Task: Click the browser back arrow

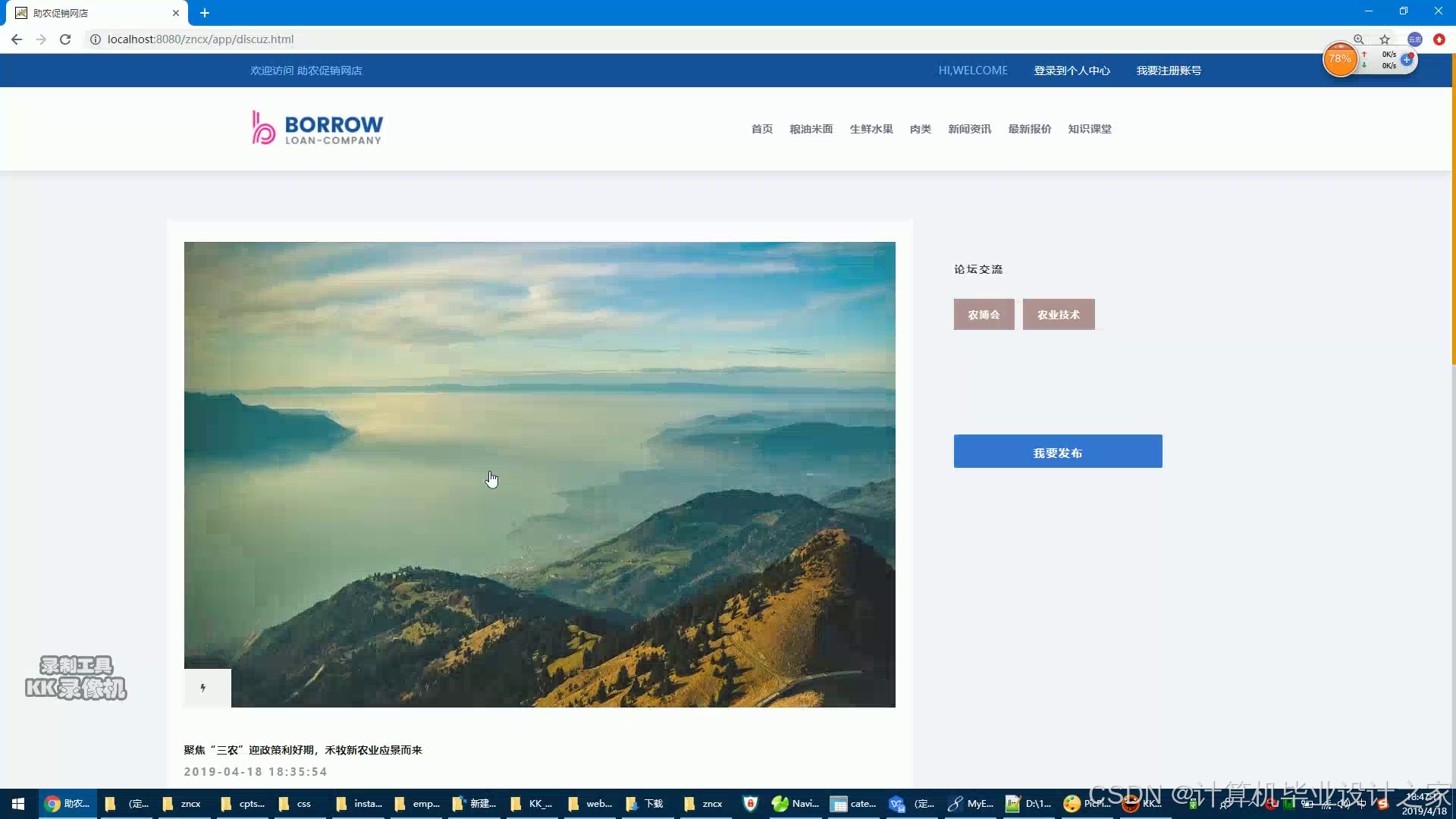Action: 17,39
